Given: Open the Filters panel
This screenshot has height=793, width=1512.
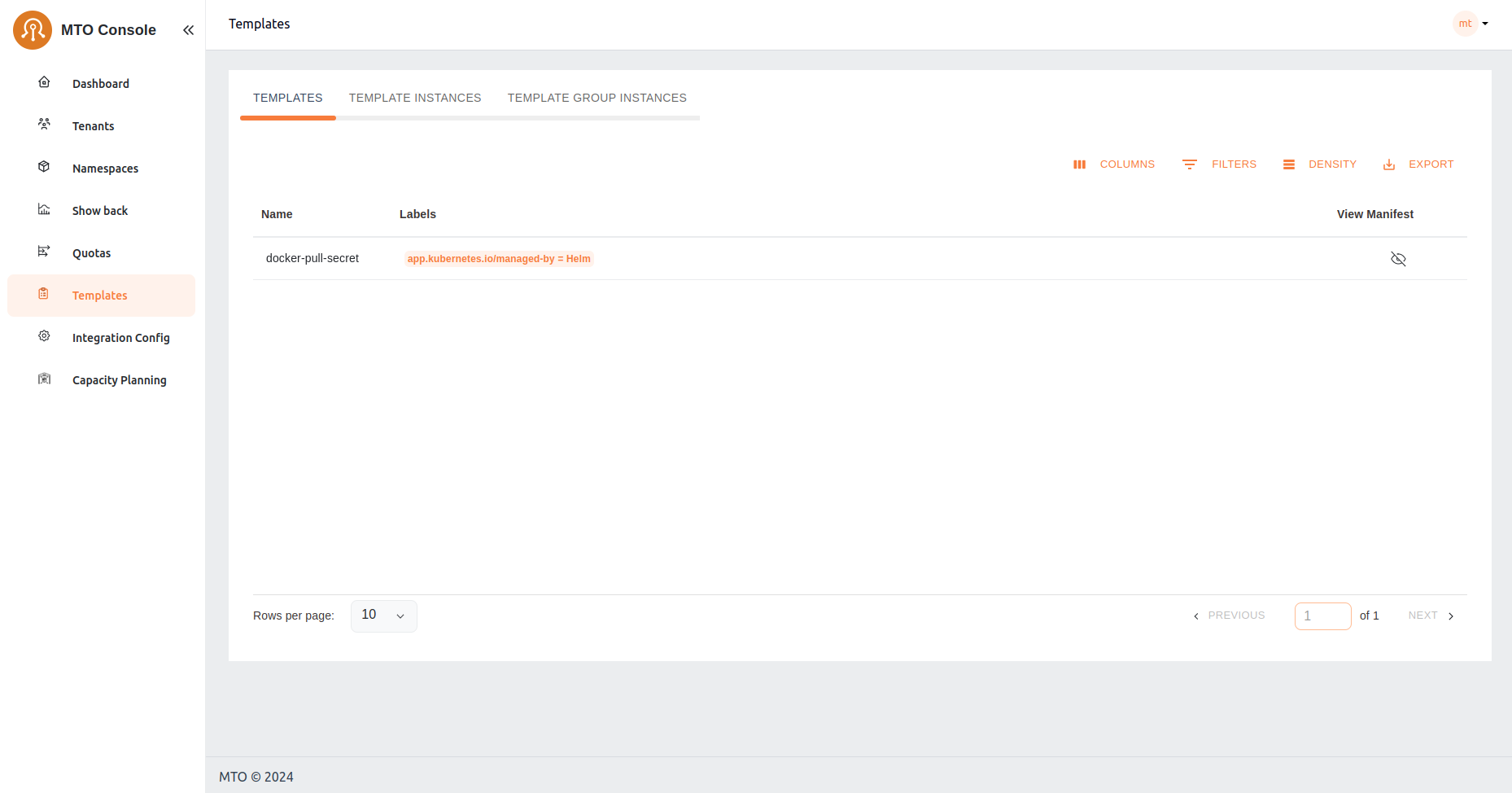Looking at the screenshot, I should point(1220,164).
